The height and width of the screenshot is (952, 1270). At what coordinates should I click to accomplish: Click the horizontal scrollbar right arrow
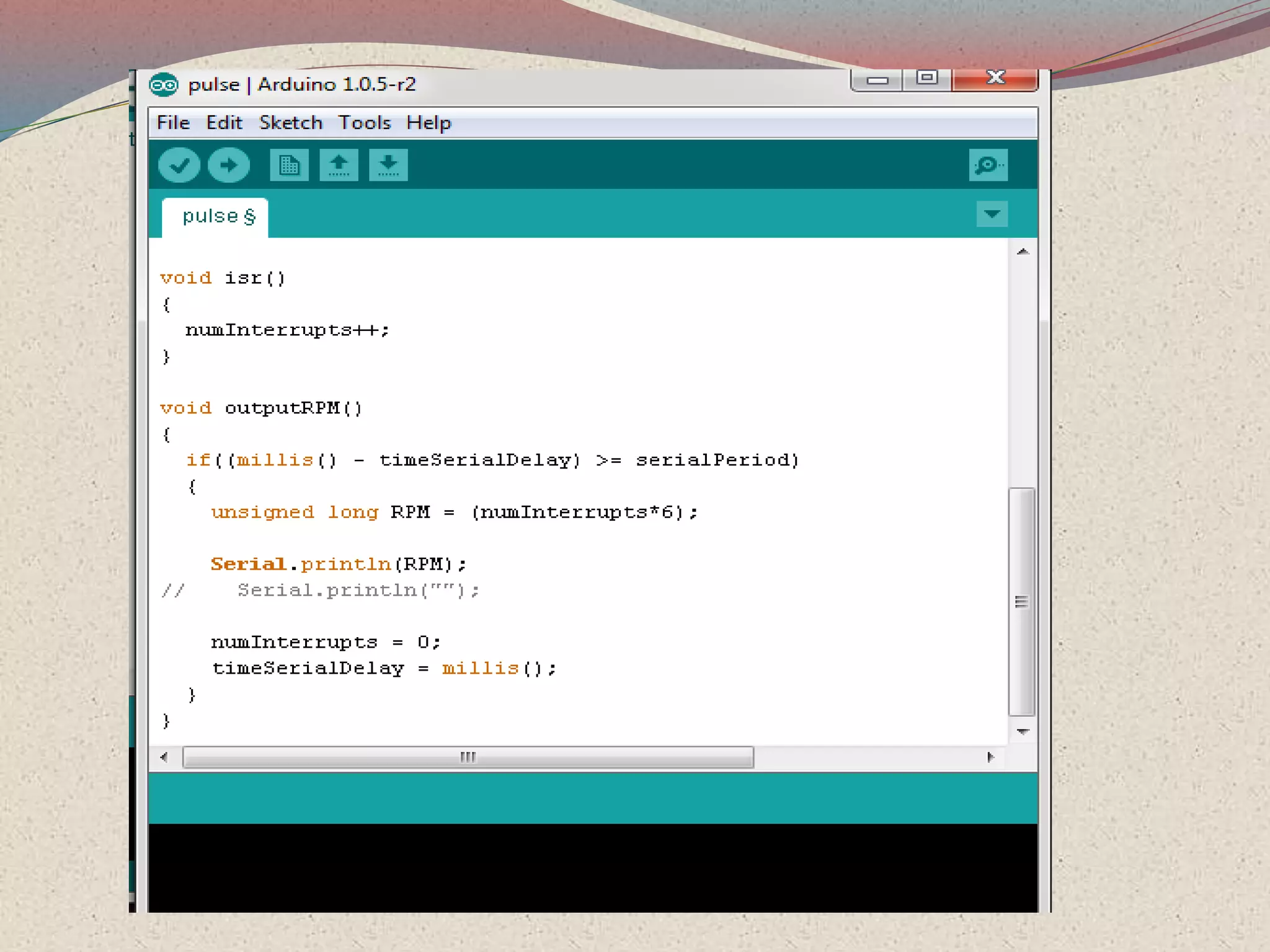[x=990, y=757]
